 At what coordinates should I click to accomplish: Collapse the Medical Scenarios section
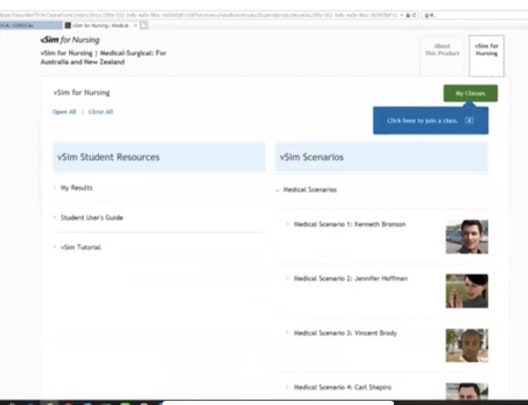pyautogui.click(x=310, y=190)
